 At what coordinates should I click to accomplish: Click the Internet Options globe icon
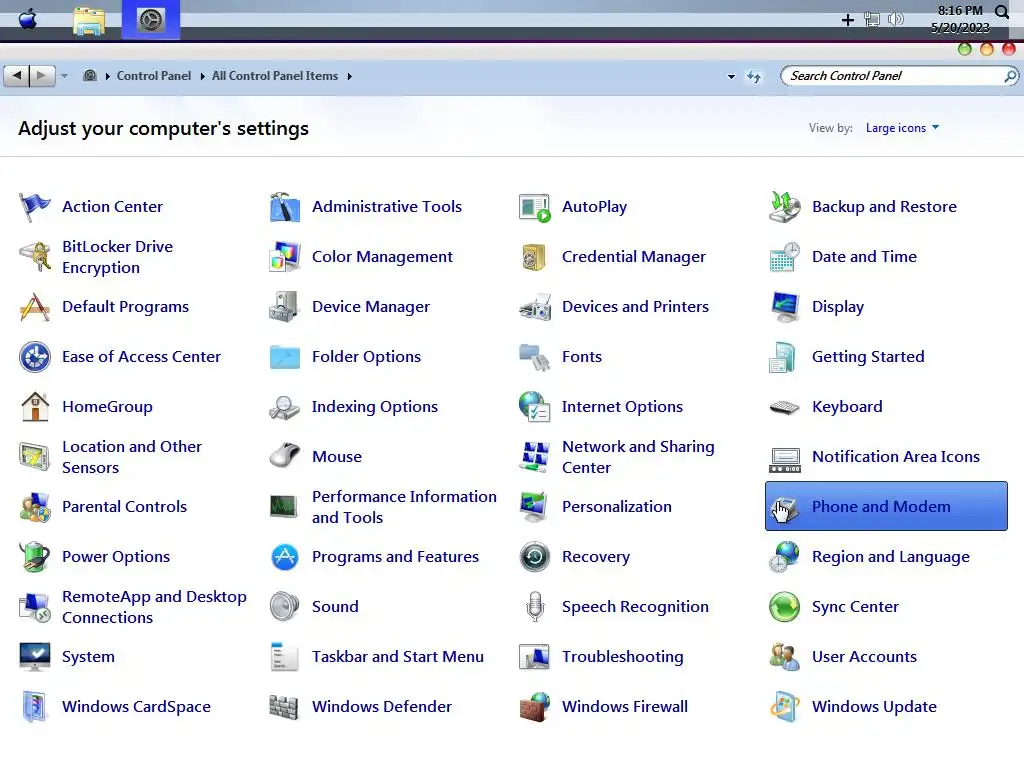[x=535, y=407]
